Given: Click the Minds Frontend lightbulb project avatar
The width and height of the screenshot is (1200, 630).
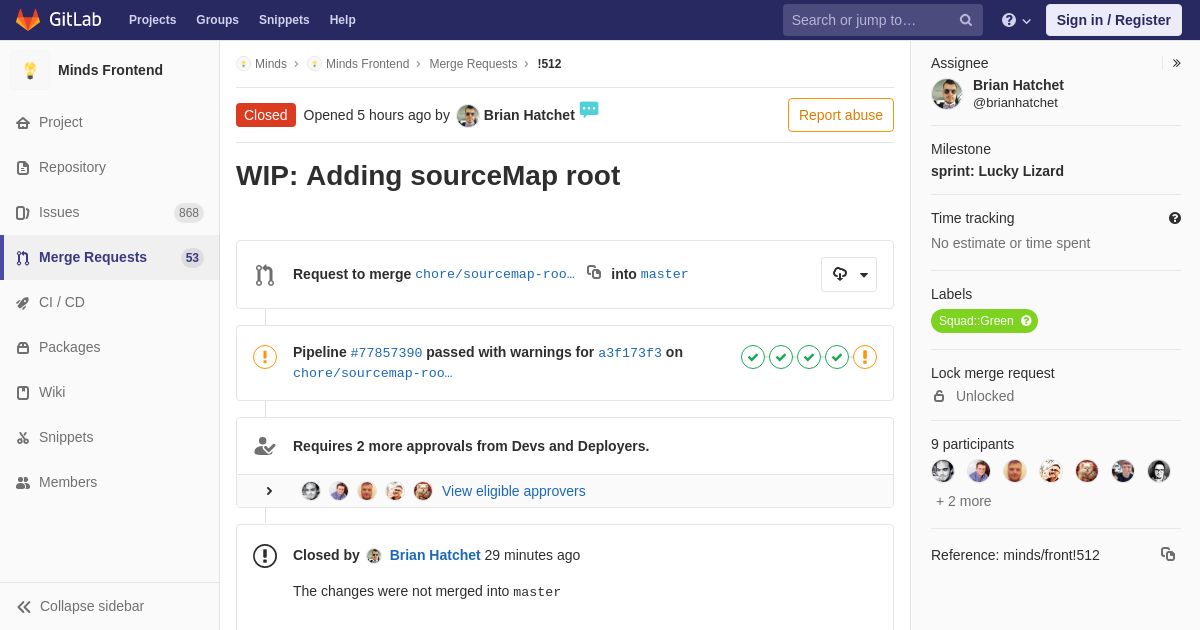Looking at the screenshot, I should [30, 70].
